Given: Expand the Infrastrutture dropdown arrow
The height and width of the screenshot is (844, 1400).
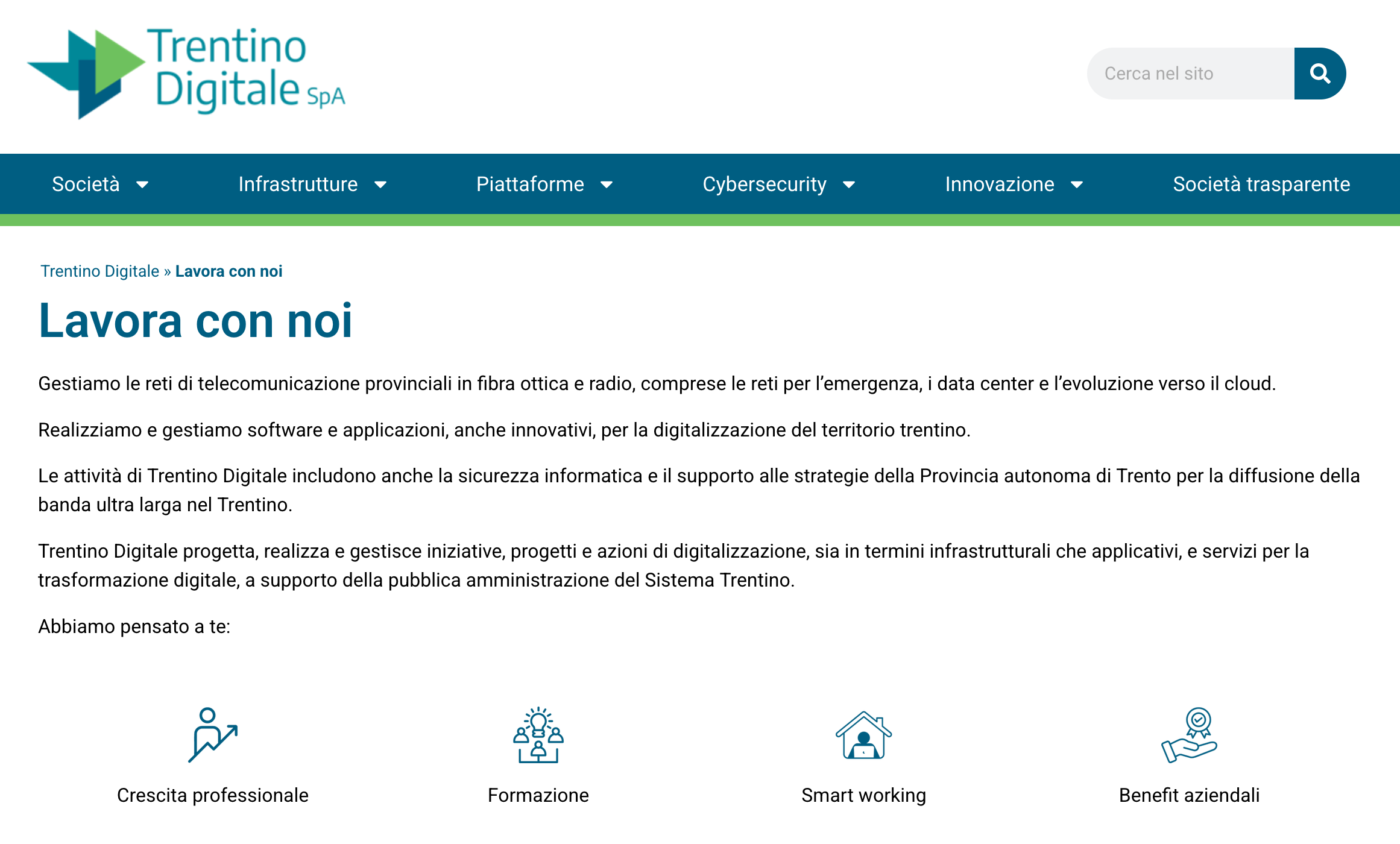Looking at the screenshot, I should click(380, 184).
